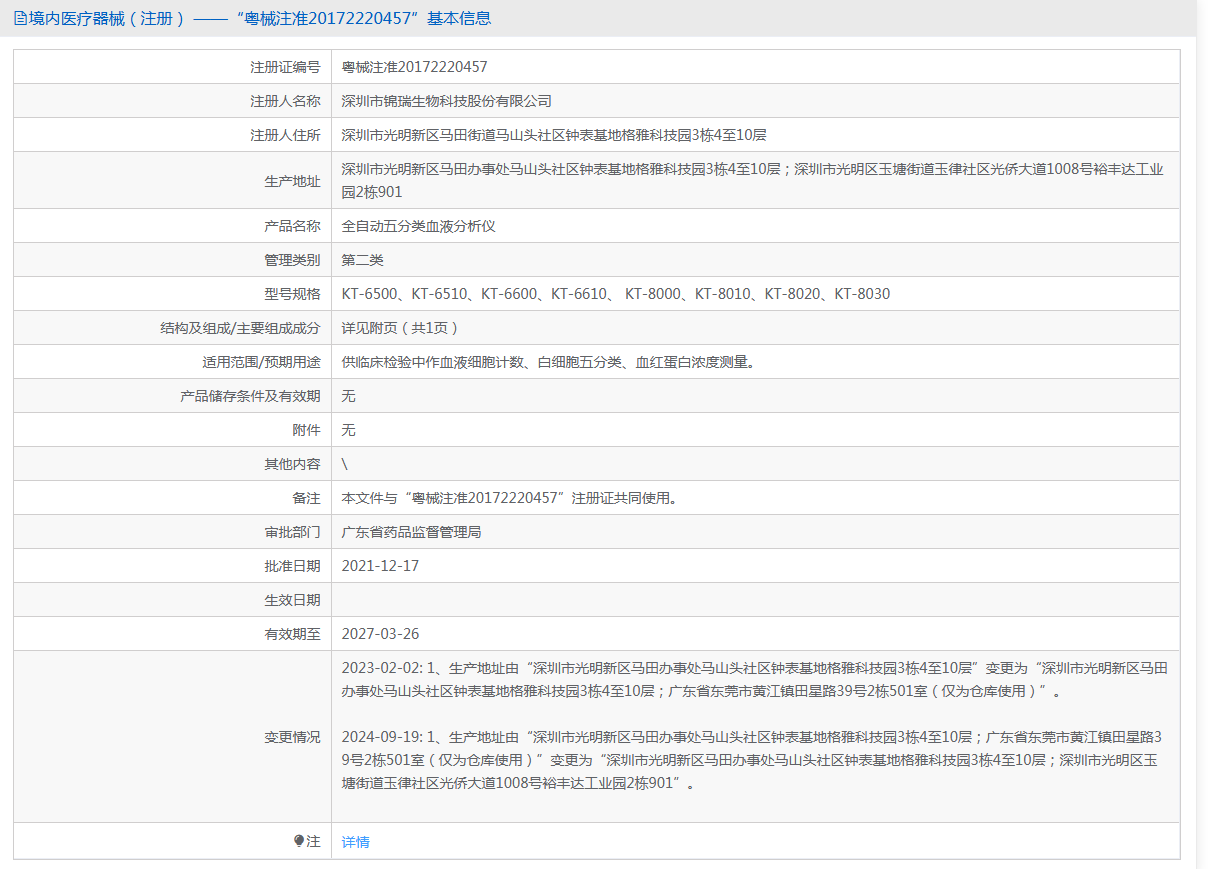This screenshot has height=869, width=1208.
Task: Select registrant name 深圳市锦瑞生物科技股份有限公司
Action: pos(447,101)
